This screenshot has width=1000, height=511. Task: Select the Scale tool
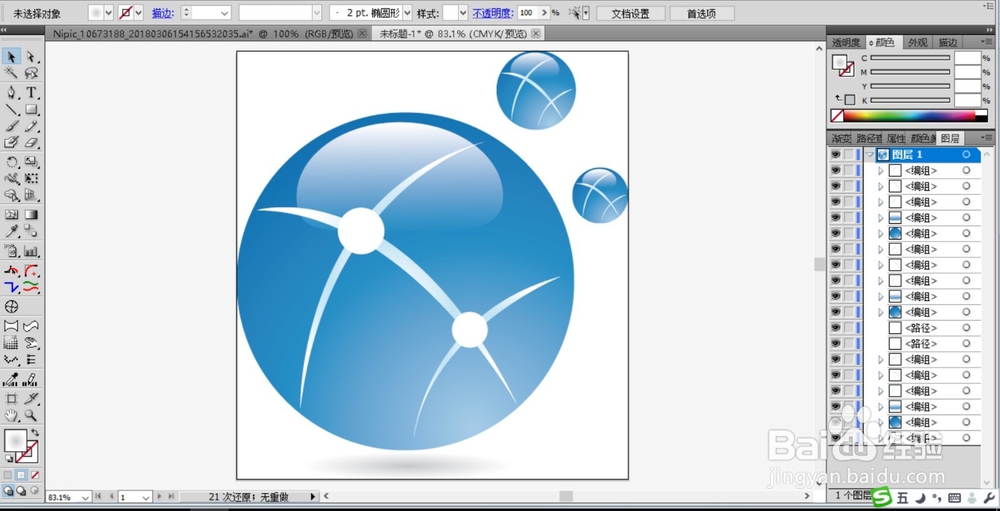click(x=31, y=163)
